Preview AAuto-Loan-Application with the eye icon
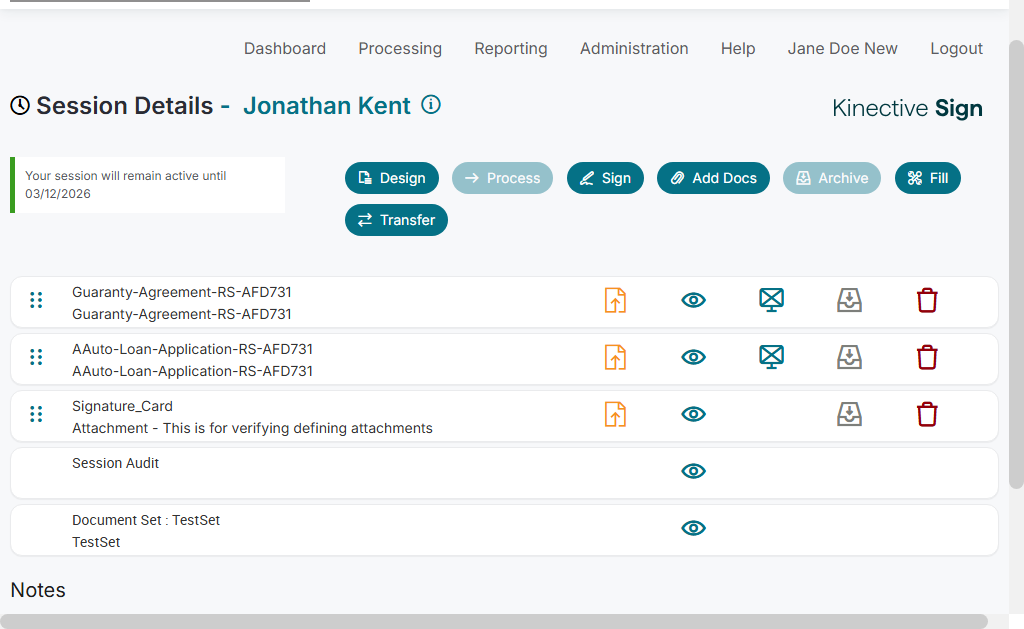The height and width of the screenshot is (629, 1024). click(693, 357)
